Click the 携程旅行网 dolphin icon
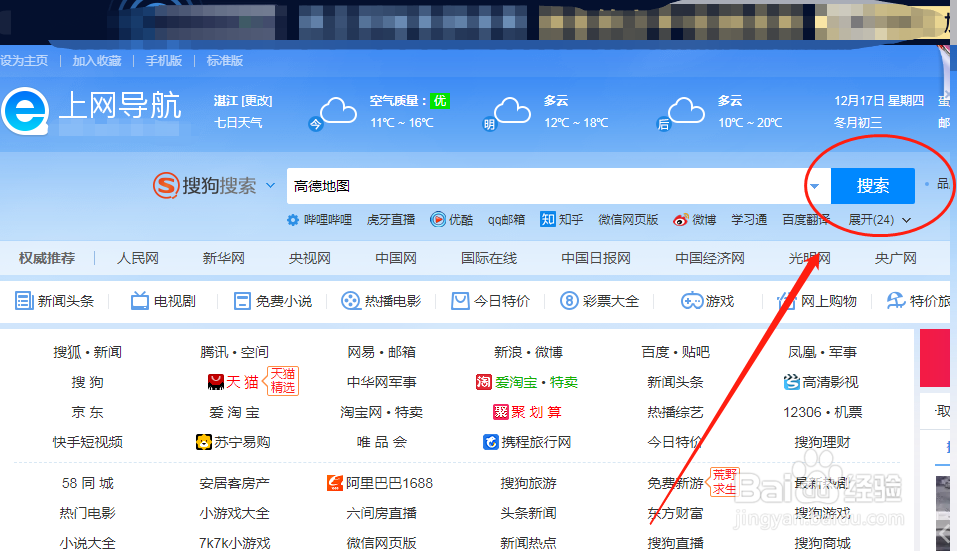The height and width of the screenshot is (551, 957). click(491, 442)
